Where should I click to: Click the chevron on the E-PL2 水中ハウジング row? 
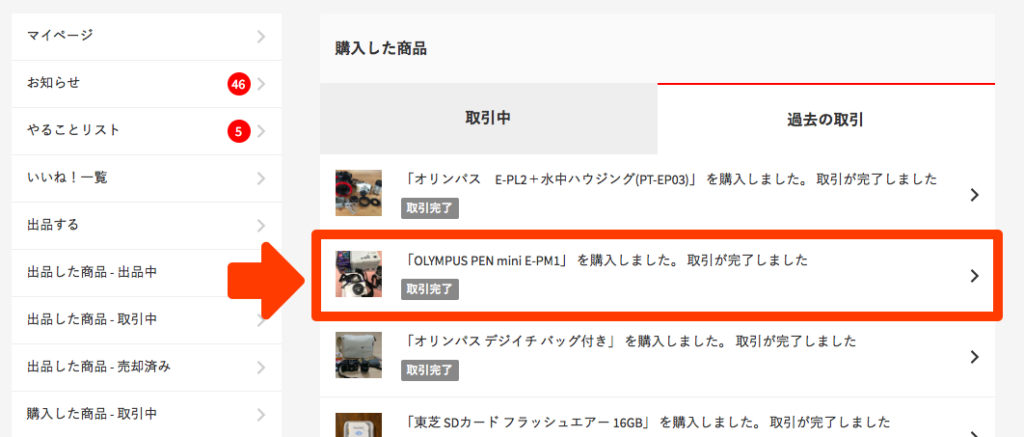[974, 195]
